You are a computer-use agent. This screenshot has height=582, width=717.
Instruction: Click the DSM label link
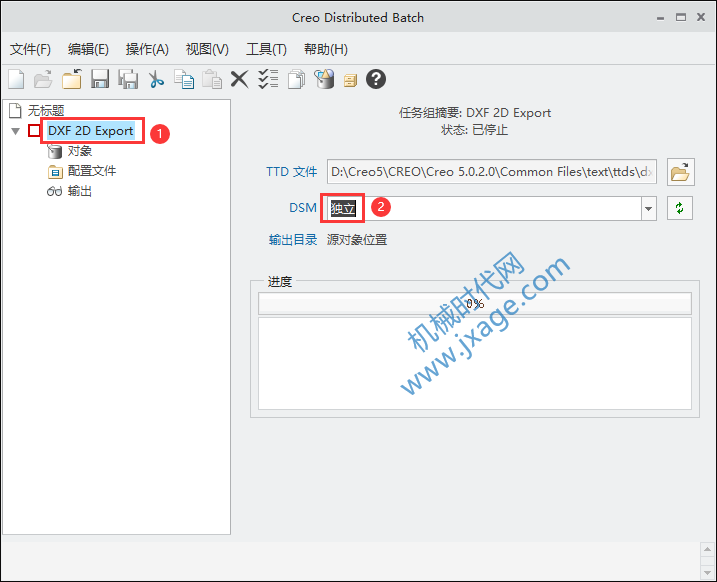point(303,208)
